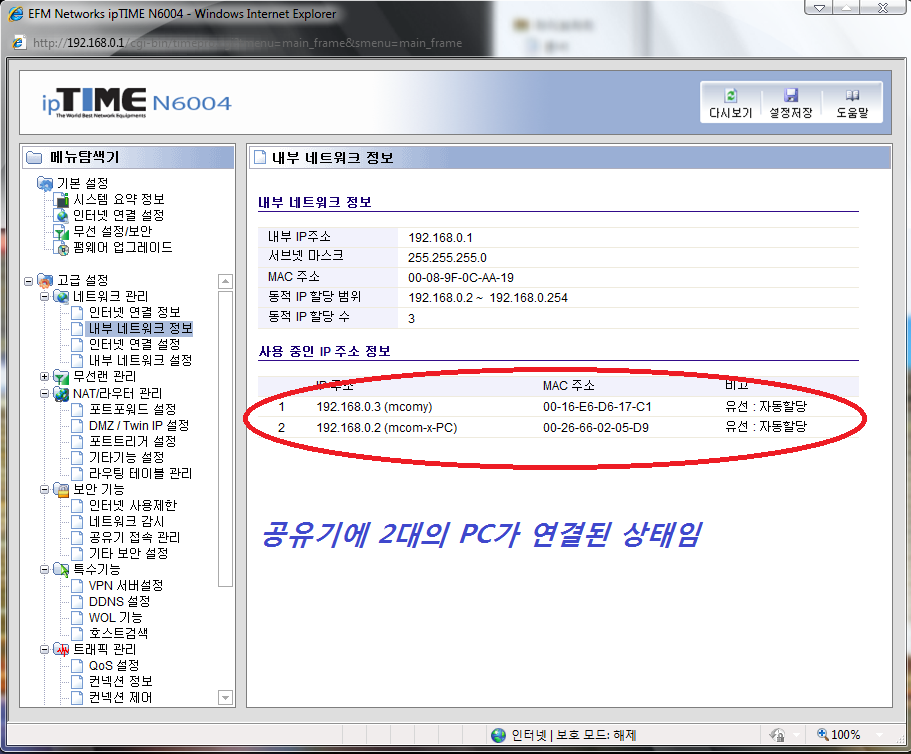Click the page icon beside QoS 설정
Screen dimensions: 911x754
pyautogui.click(x=77, y=666)
